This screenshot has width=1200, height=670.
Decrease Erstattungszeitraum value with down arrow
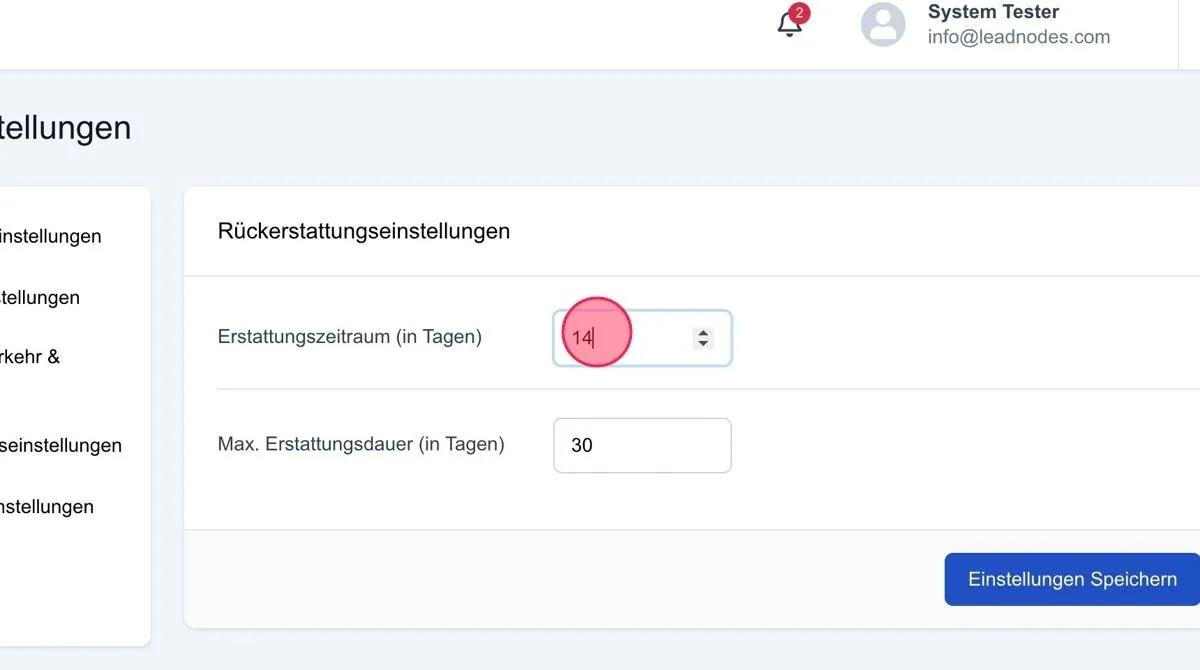[x=703, y=343]
